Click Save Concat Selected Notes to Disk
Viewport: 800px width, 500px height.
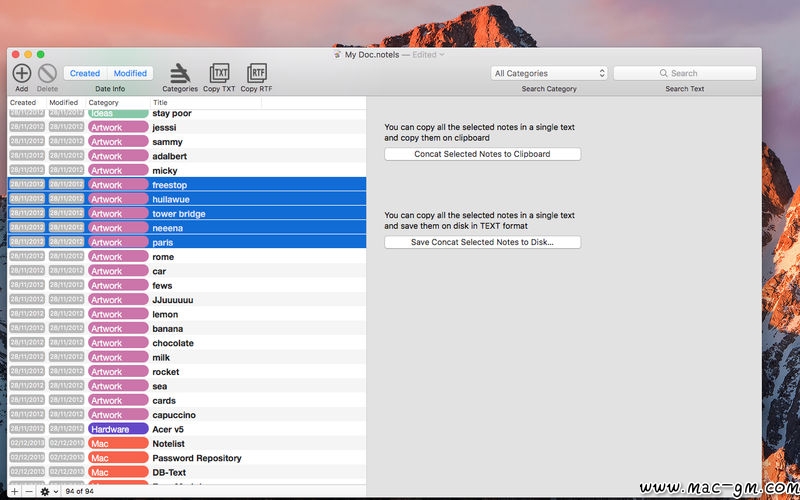click(x=482, y=242)
